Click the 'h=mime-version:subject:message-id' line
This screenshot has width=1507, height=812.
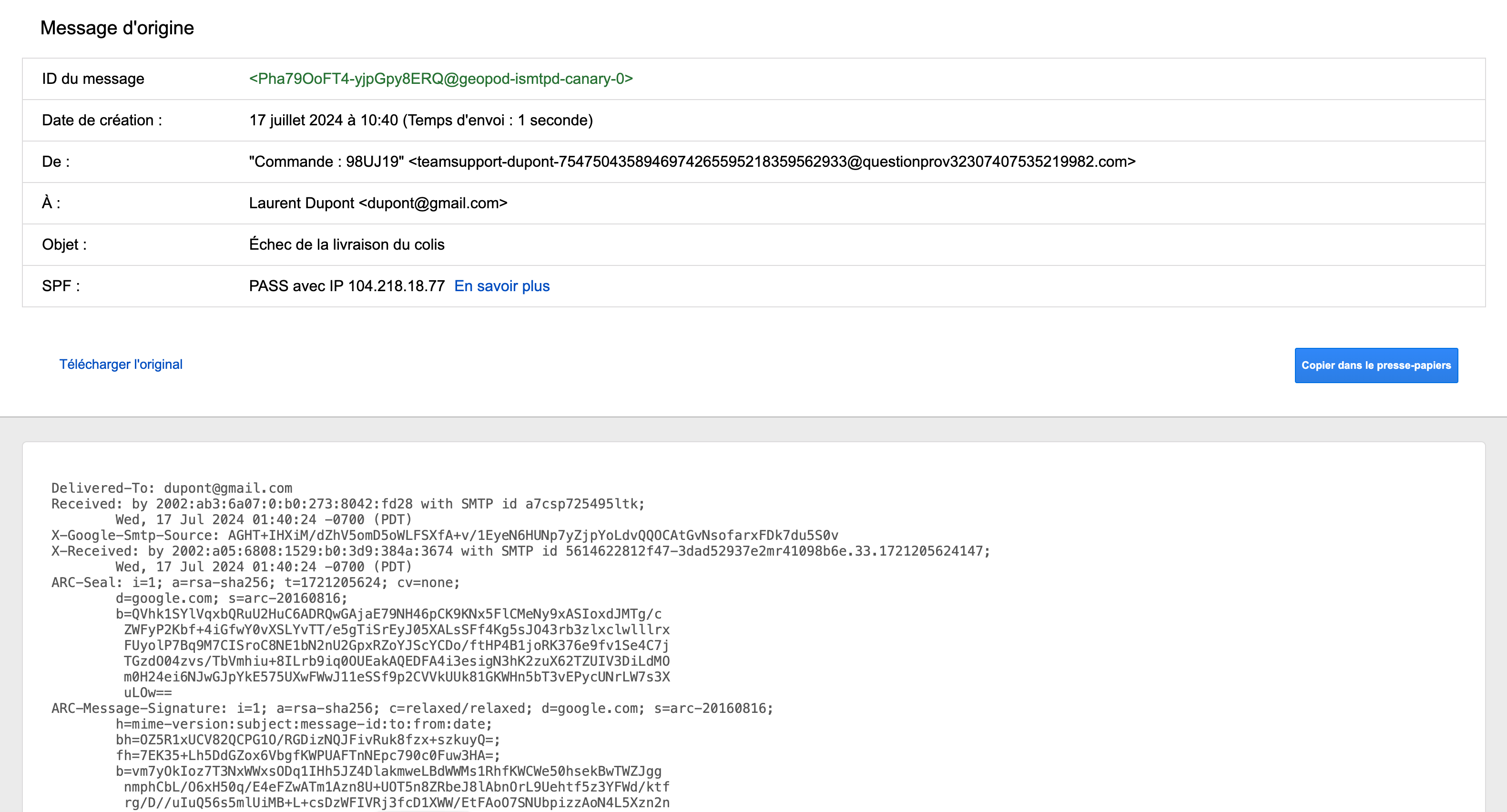tap(304, 724)
